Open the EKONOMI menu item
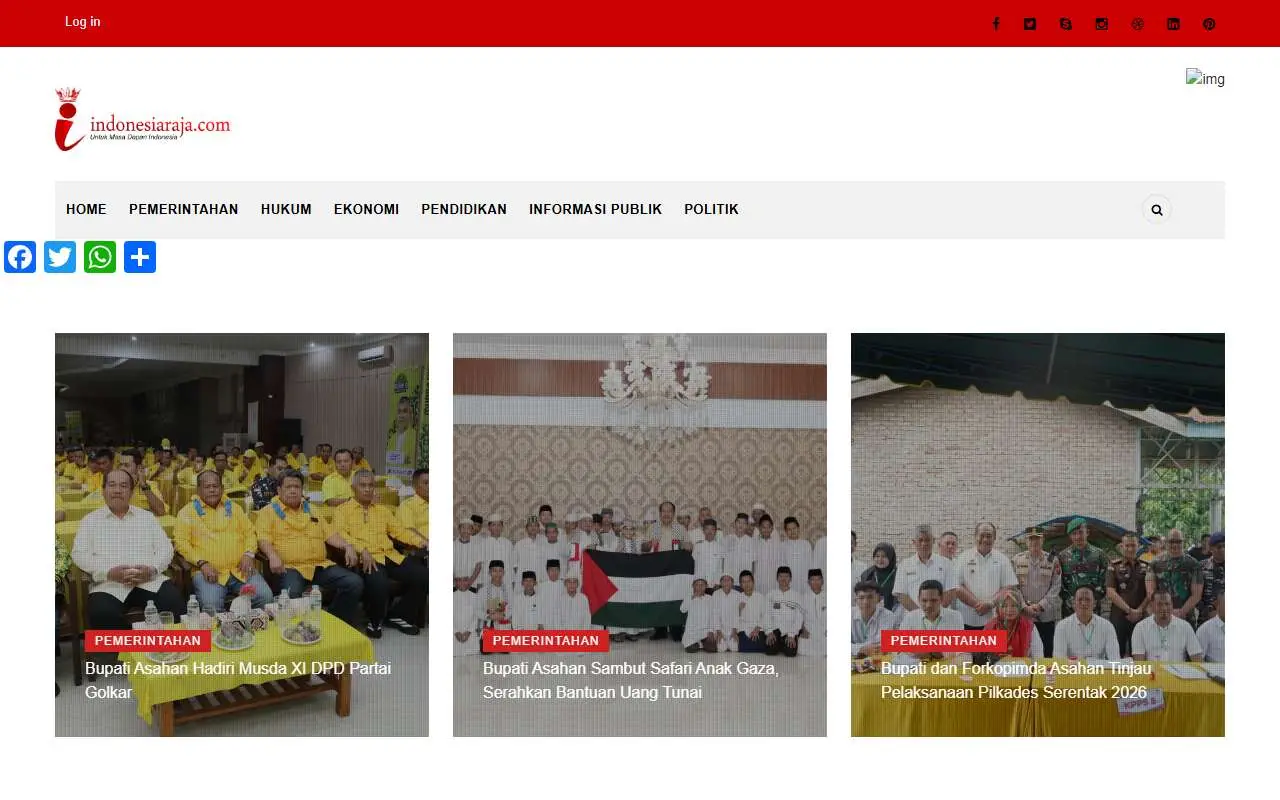This screenshot has height=800, width=1280. point(366,209)
